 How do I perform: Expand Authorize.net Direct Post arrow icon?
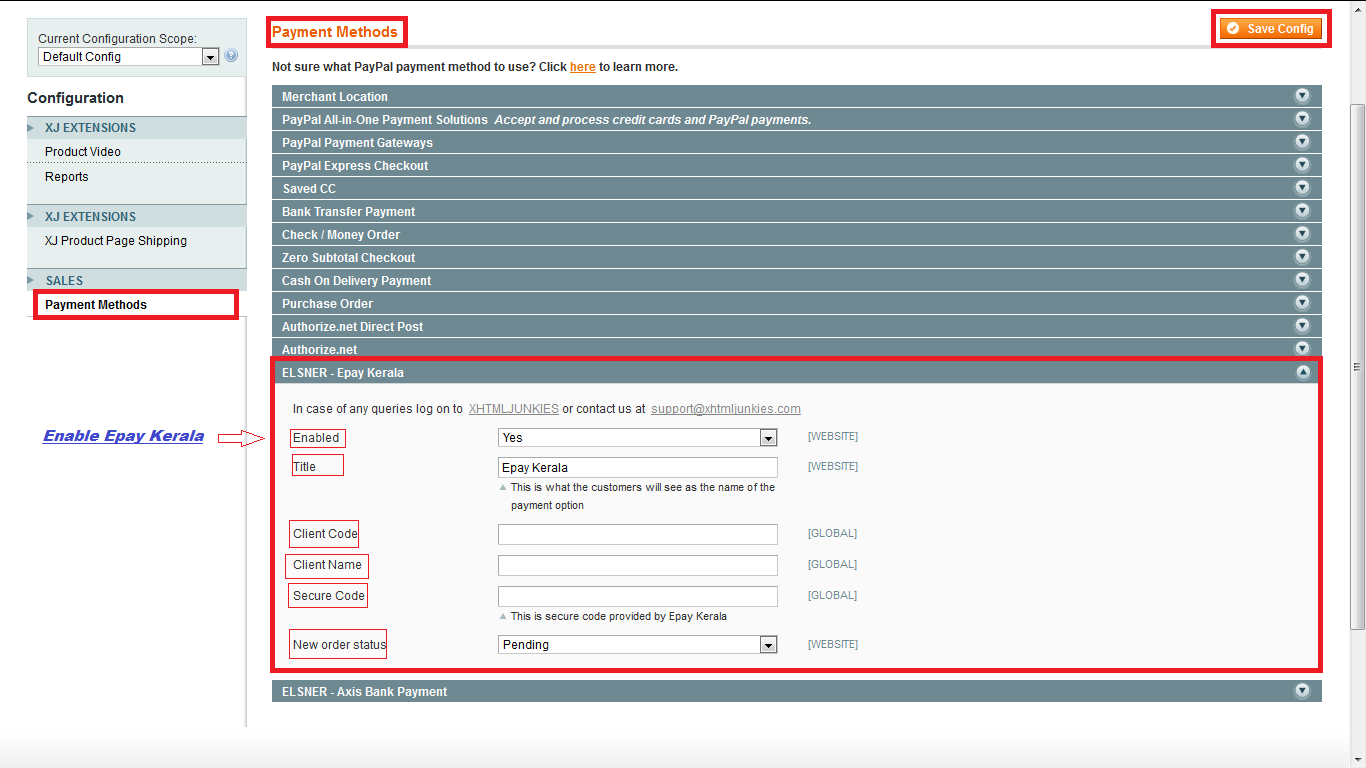(x=1302, y=326)
